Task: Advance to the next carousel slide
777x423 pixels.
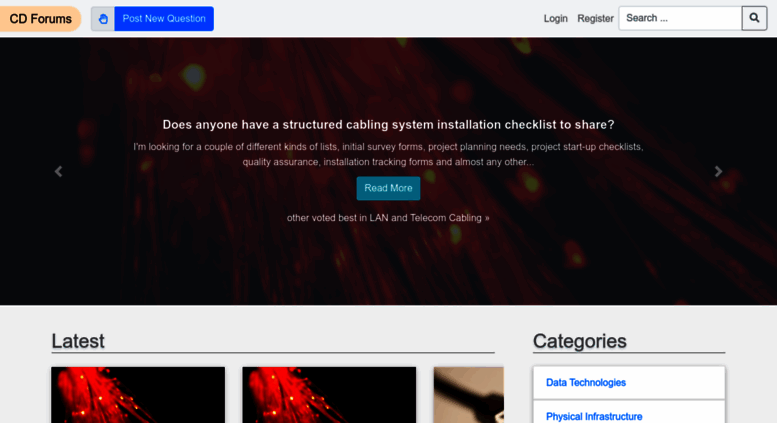Action: coord(718,171)
